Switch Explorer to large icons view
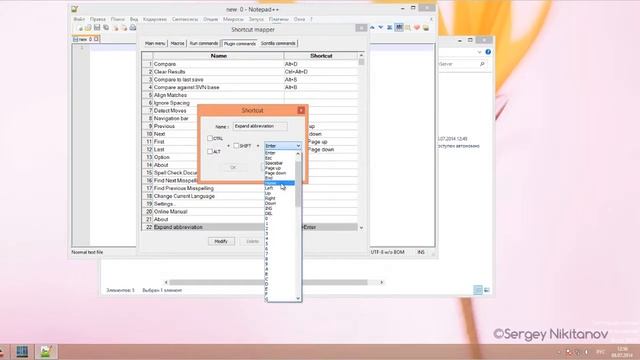Screen dimensions: 640x360 coord(487,290)
